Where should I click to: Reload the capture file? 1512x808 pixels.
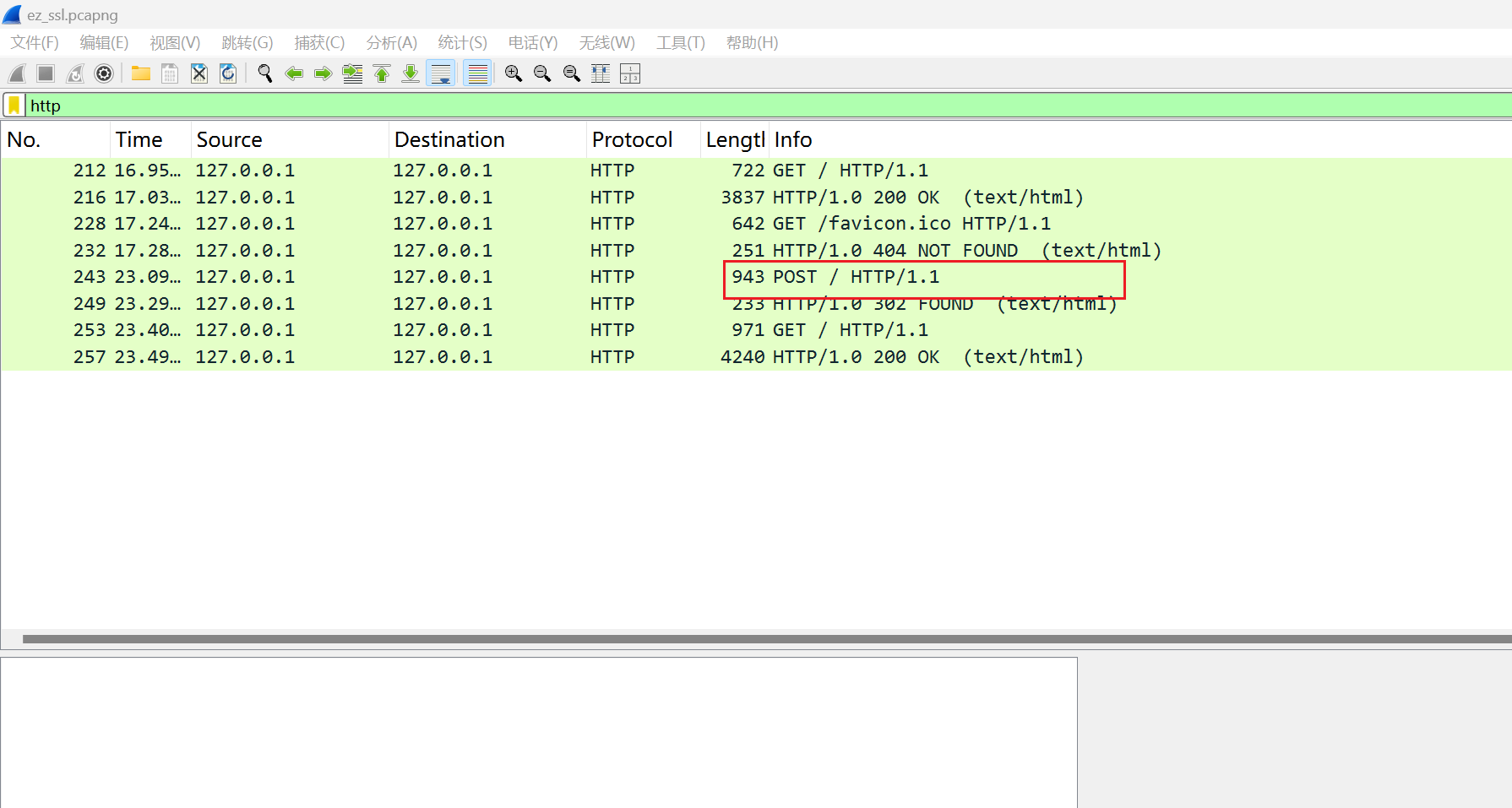tap(228, 74)
